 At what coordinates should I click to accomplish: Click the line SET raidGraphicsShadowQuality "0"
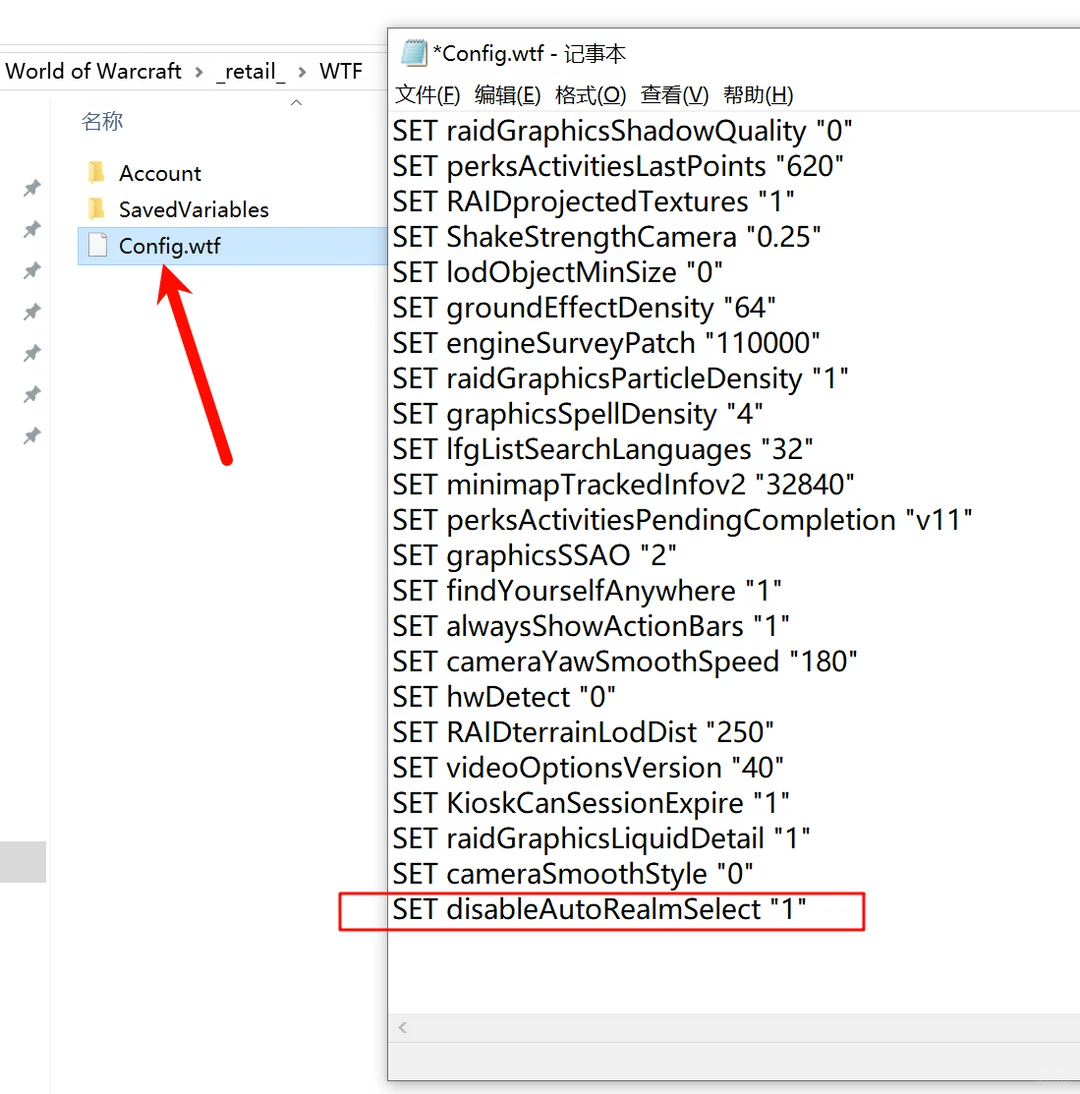[622, 131]
